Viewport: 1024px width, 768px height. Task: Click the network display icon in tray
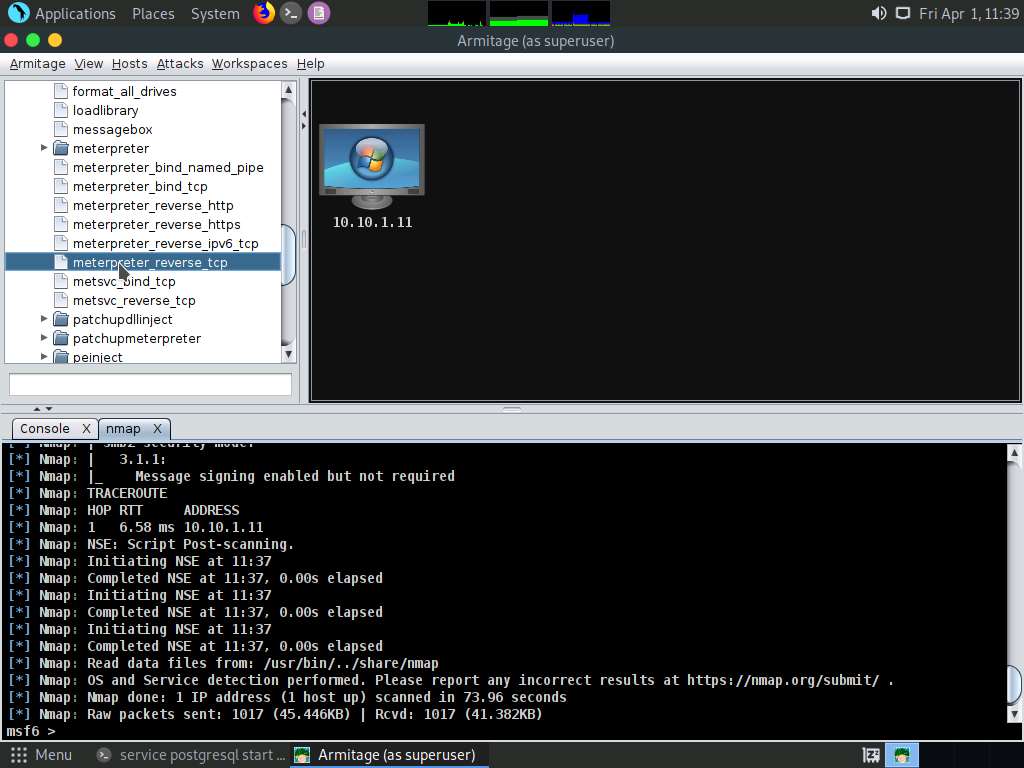pyautogui.click(x=902, y=13)
